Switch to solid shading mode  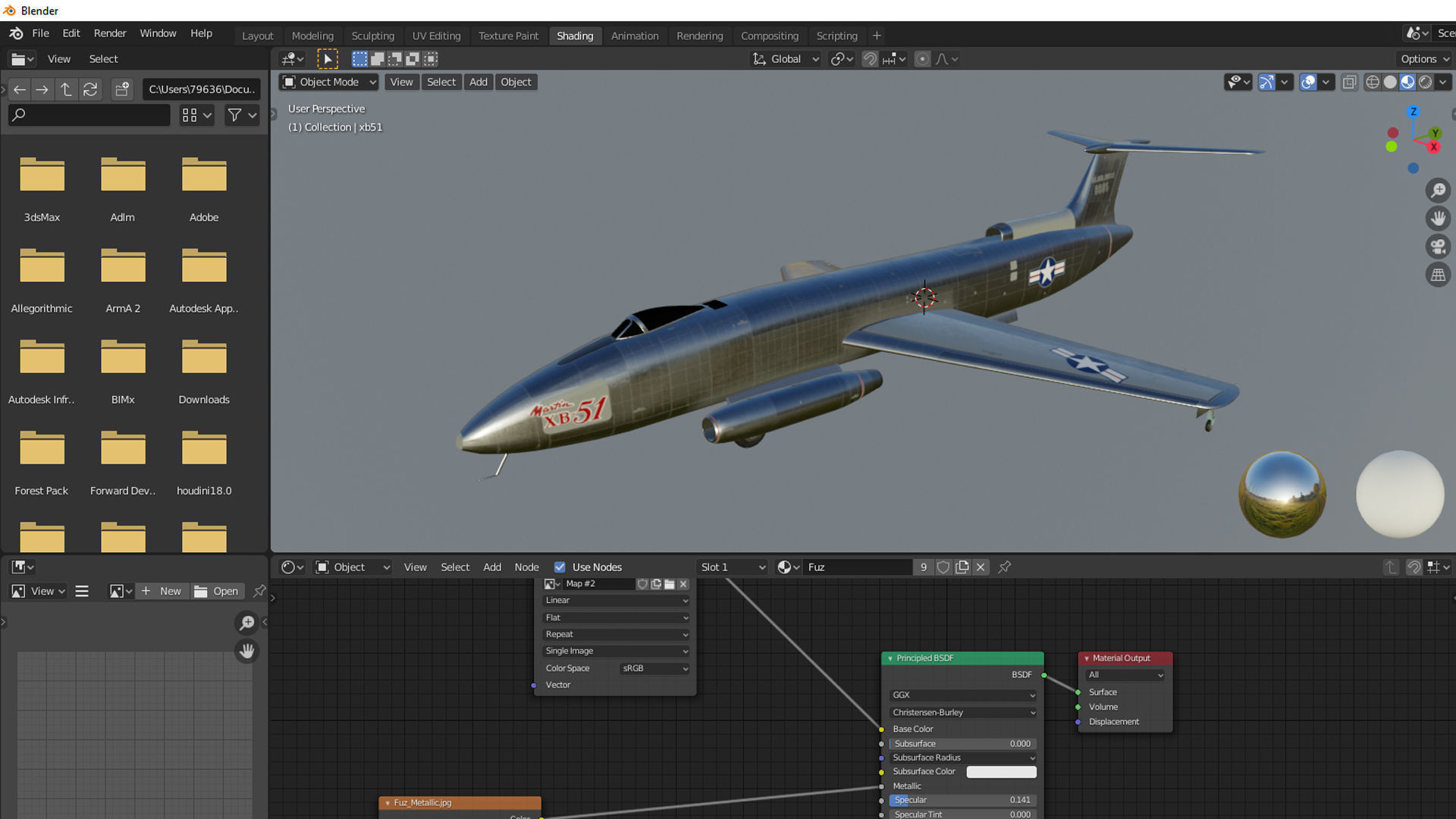pos(1390,82)
